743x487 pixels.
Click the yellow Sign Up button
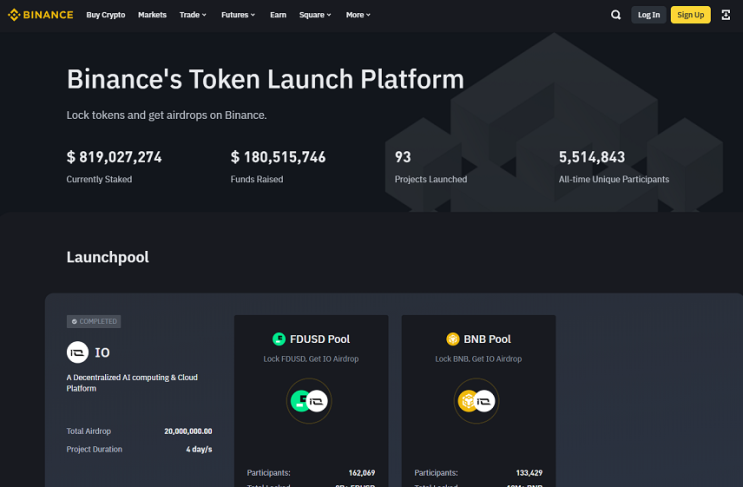690,15
